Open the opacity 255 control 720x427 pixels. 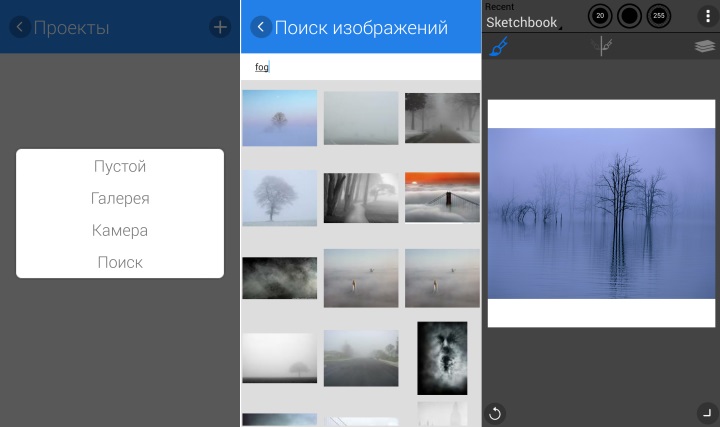coord(658,16)
